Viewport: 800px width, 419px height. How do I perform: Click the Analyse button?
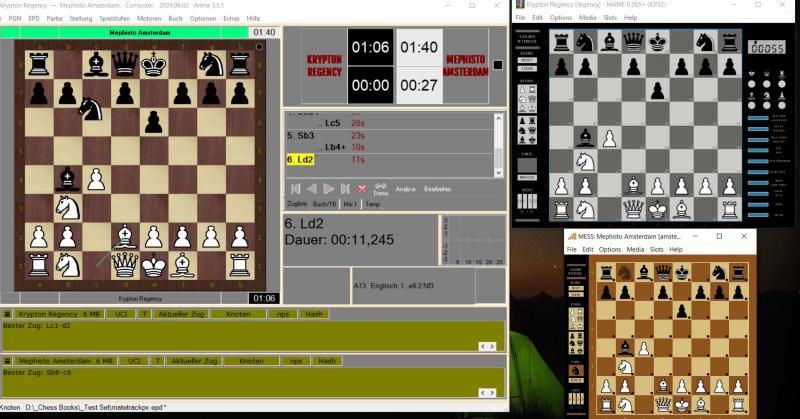tap(405, 189)
